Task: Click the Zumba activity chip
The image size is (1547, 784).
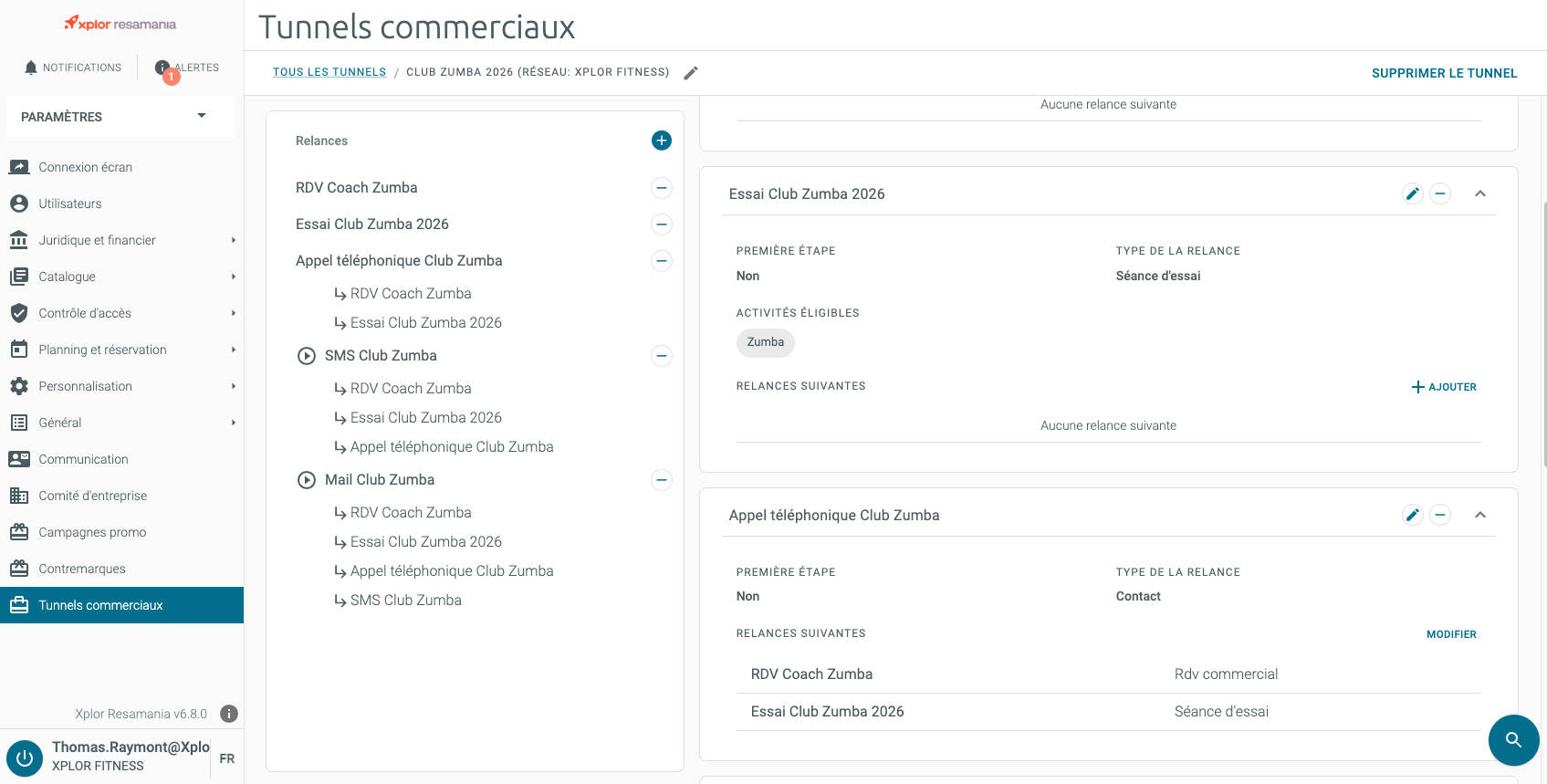Action: [x=766, y=342]
